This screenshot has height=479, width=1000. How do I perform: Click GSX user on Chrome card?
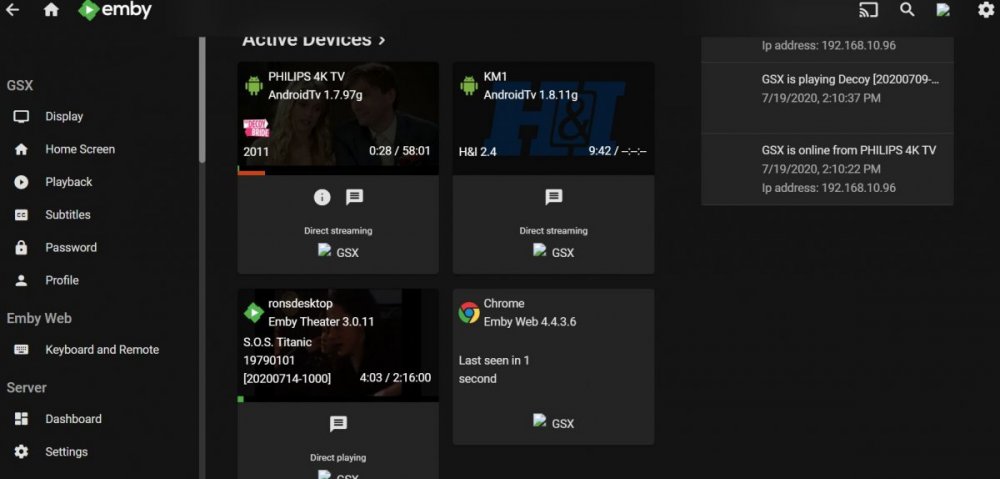554,422
